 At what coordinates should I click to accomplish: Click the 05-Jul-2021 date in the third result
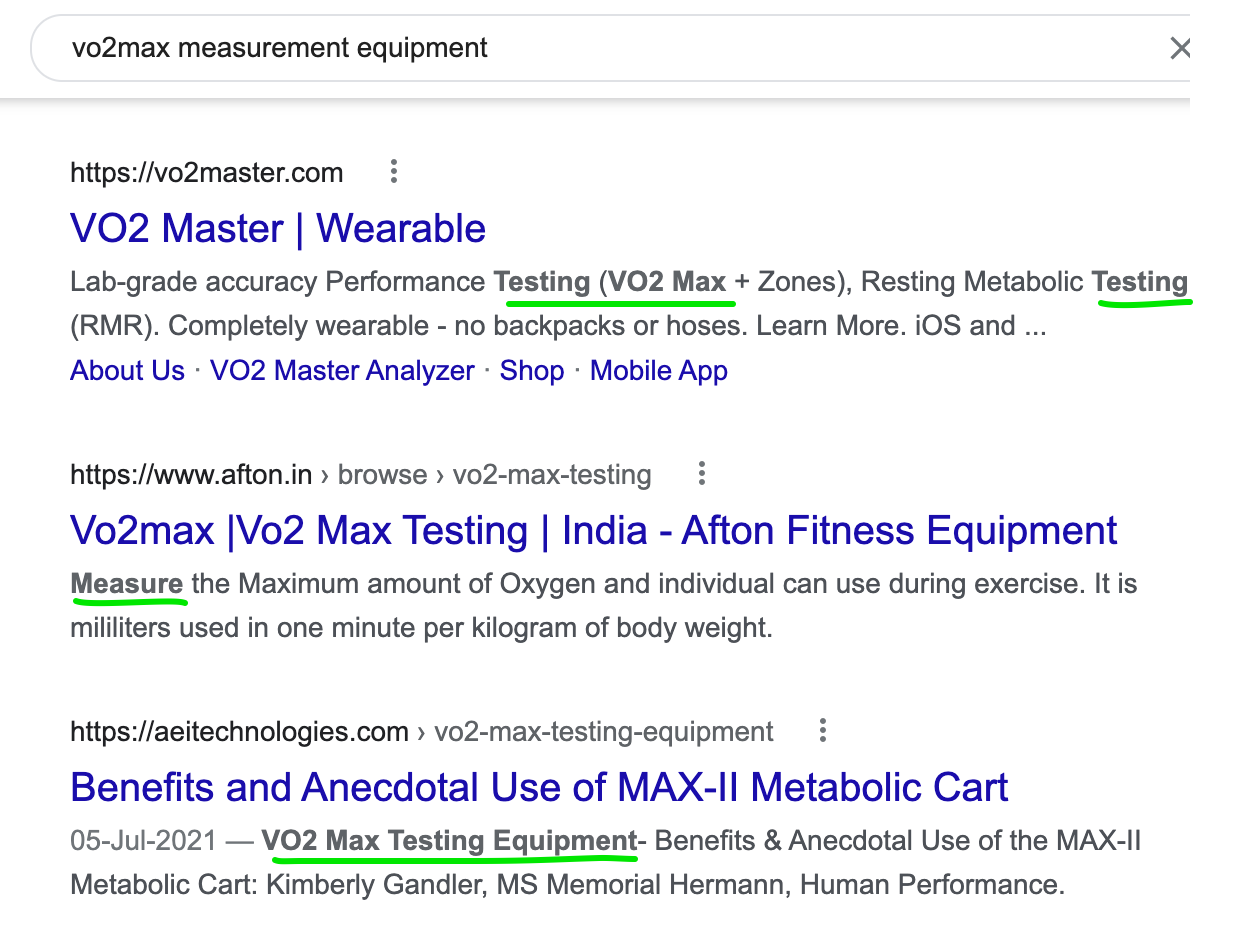tap(143, 841)
